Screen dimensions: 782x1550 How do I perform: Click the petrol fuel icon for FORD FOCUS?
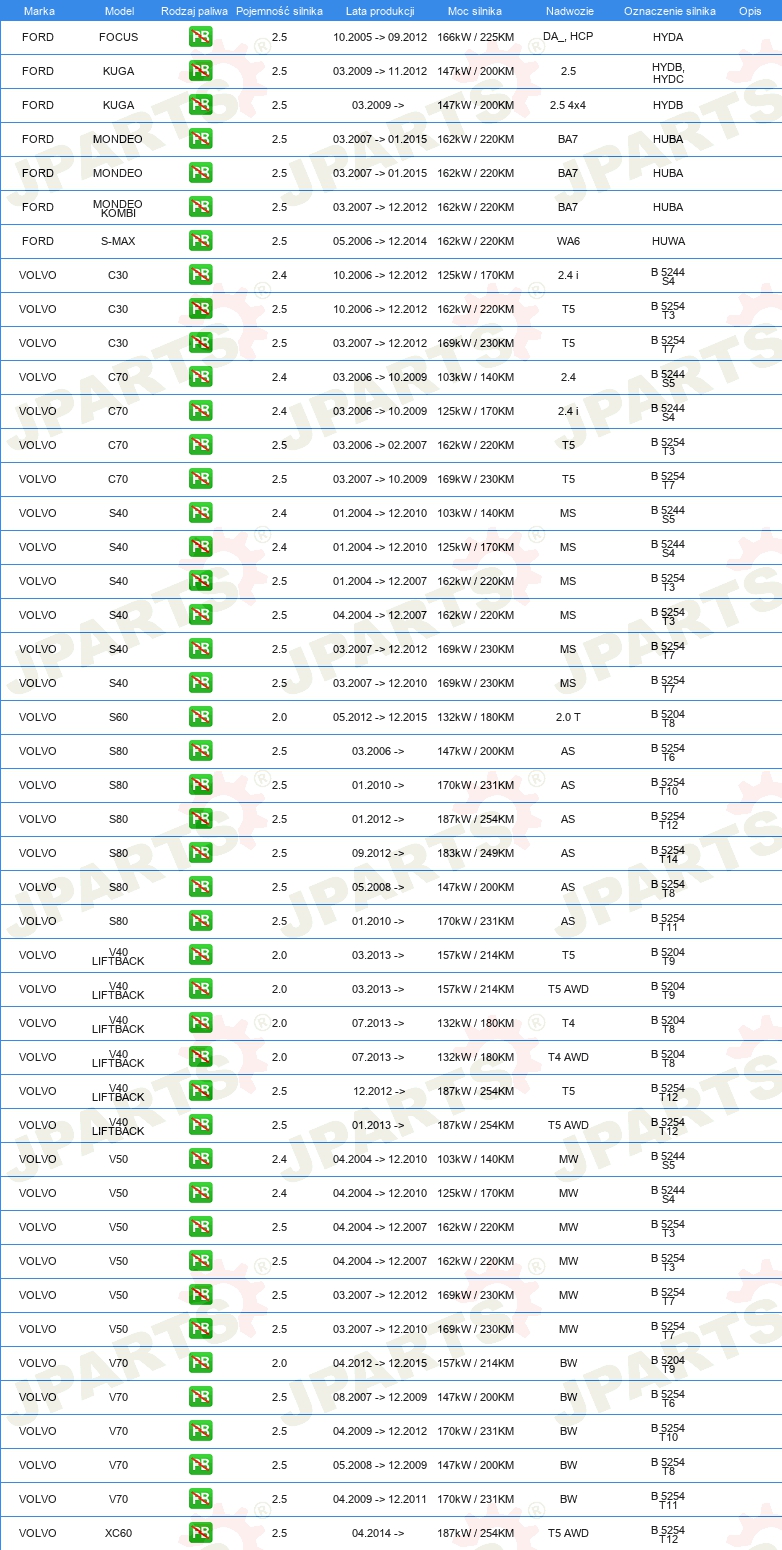point(200,37)
